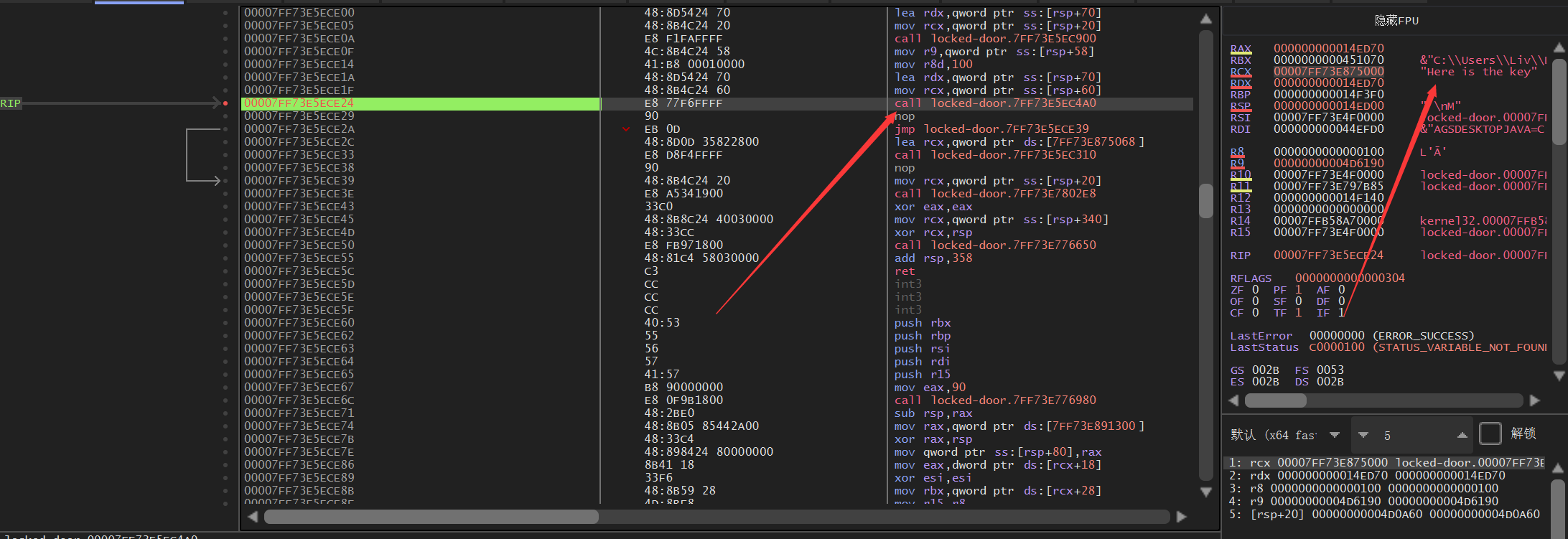
Task: Select 'jmp locked-door.7FF73E5ECE39' instruction
Action: [x=991, y=129]
